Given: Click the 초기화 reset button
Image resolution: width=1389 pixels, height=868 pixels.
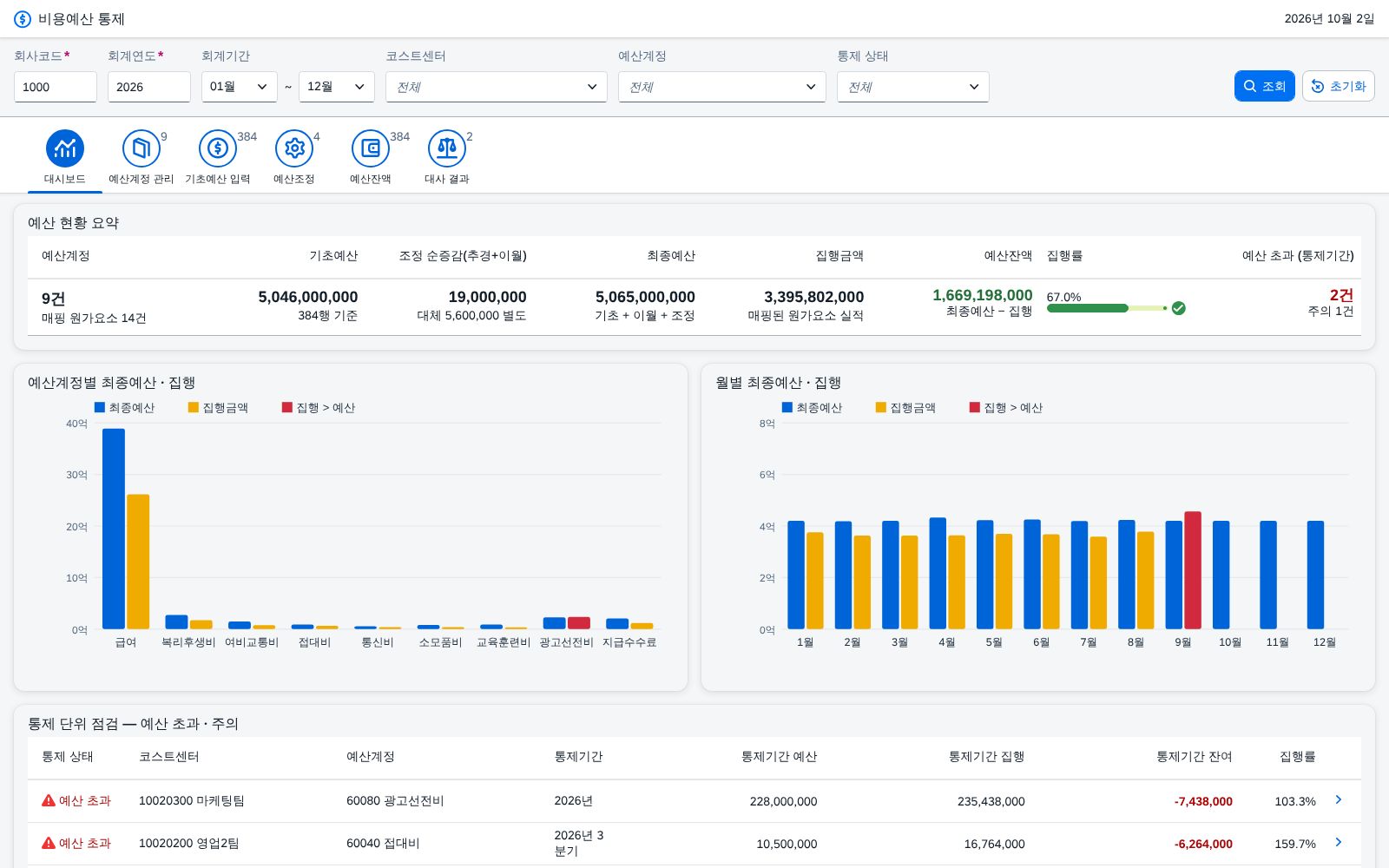Looking at the screenshot, I should (1339, 86).
